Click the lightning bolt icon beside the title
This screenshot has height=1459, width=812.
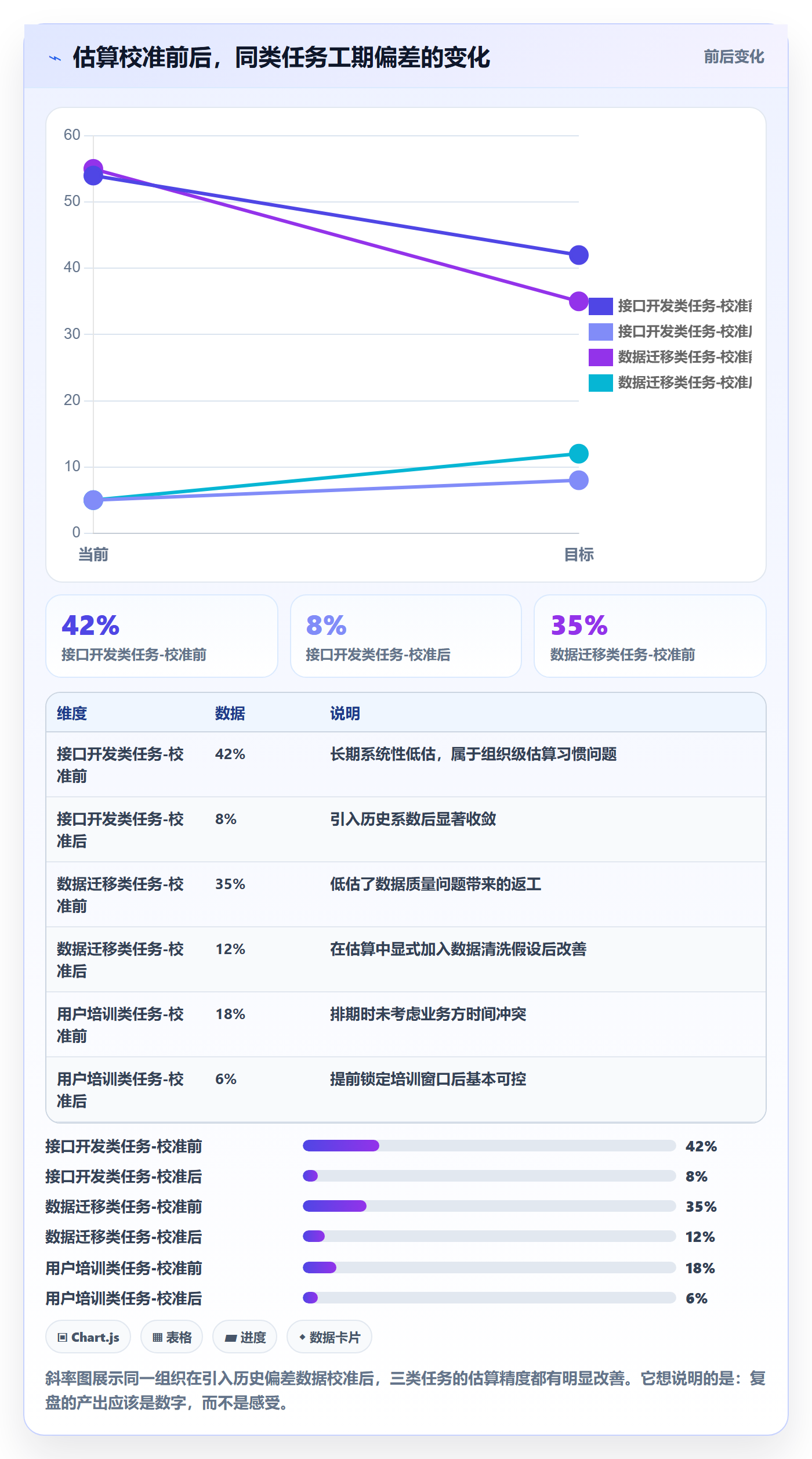[55, 58]
